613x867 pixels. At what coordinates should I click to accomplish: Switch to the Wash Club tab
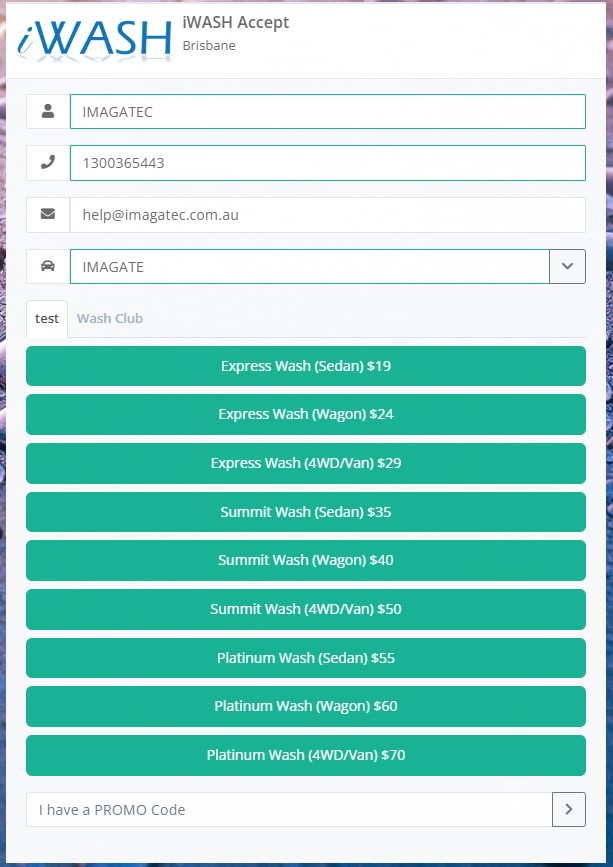(110, 319)
